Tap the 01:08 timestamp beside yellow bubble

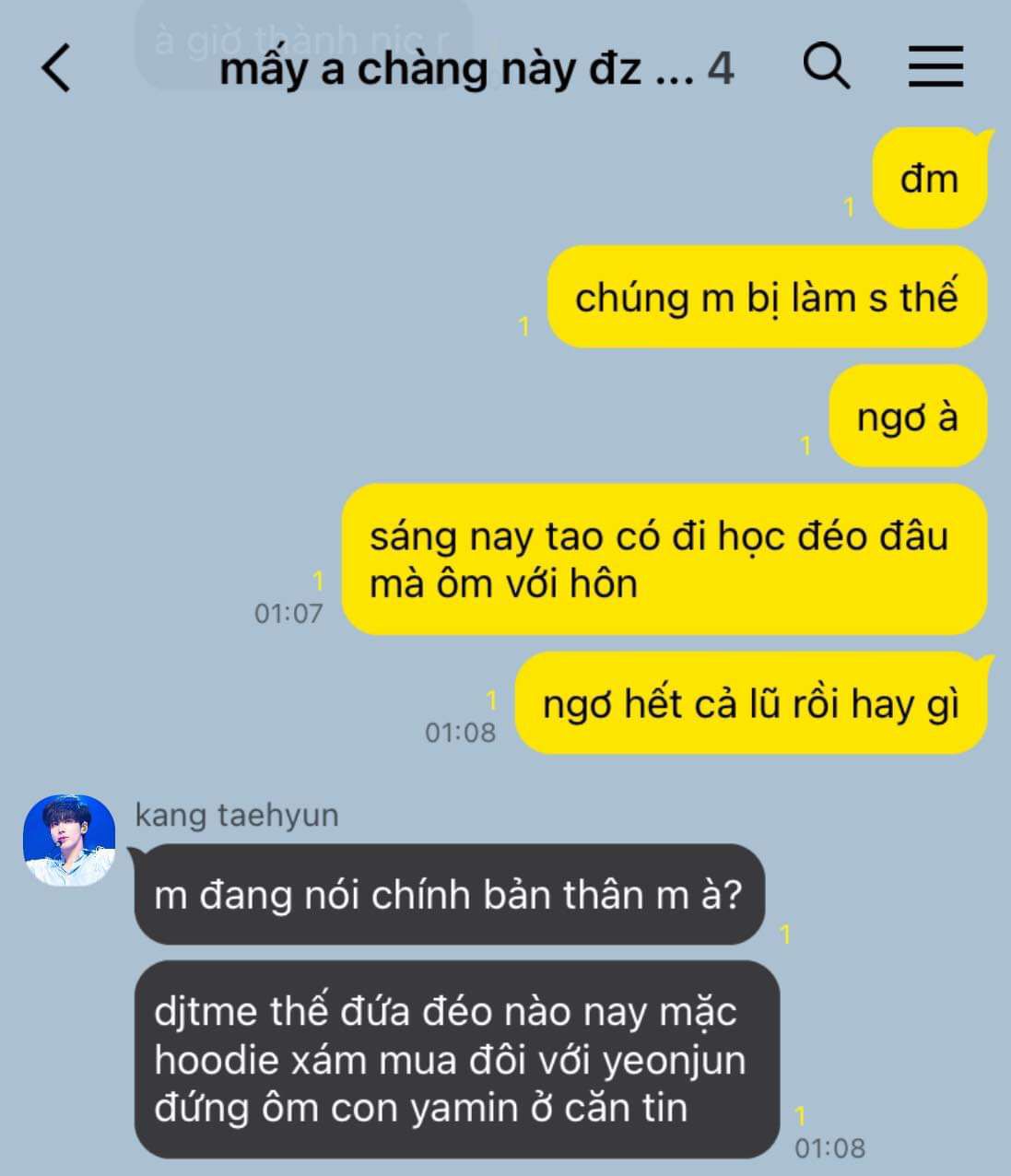point(460,733)
